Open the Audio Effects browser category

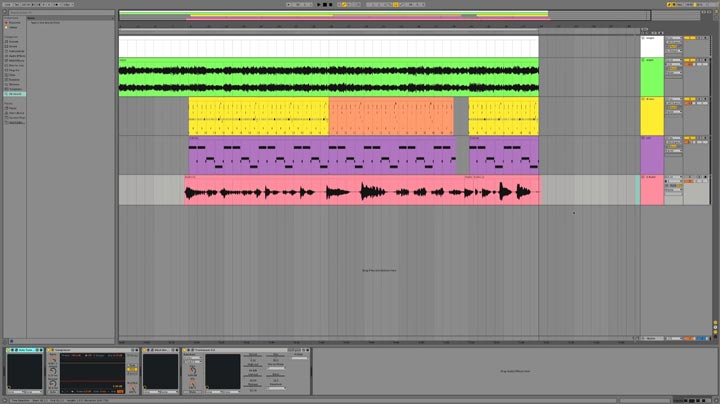[x=17, y=56]
